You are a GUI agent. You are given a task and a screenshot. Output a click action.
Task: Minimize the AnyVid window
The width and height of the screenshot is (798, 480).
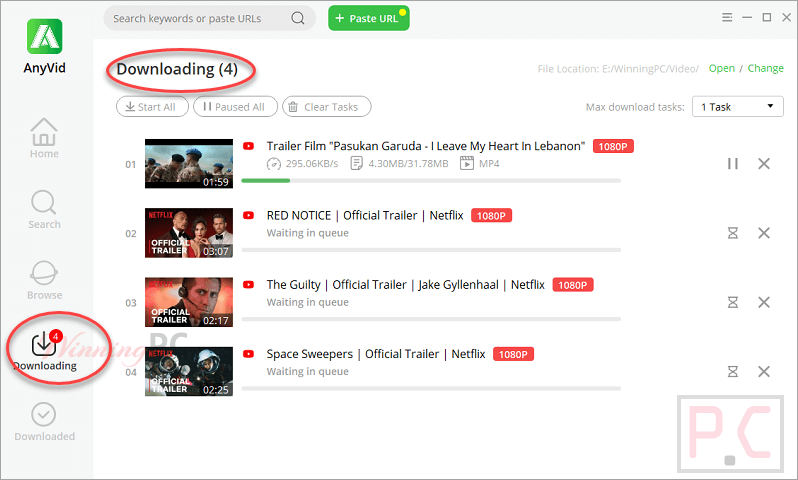click(747, 17)
